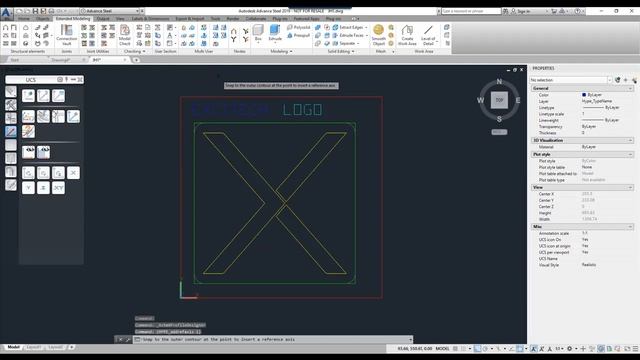640x360 pixels.
Task: Open the status bar customization menu icon
Action: (635, 349)
